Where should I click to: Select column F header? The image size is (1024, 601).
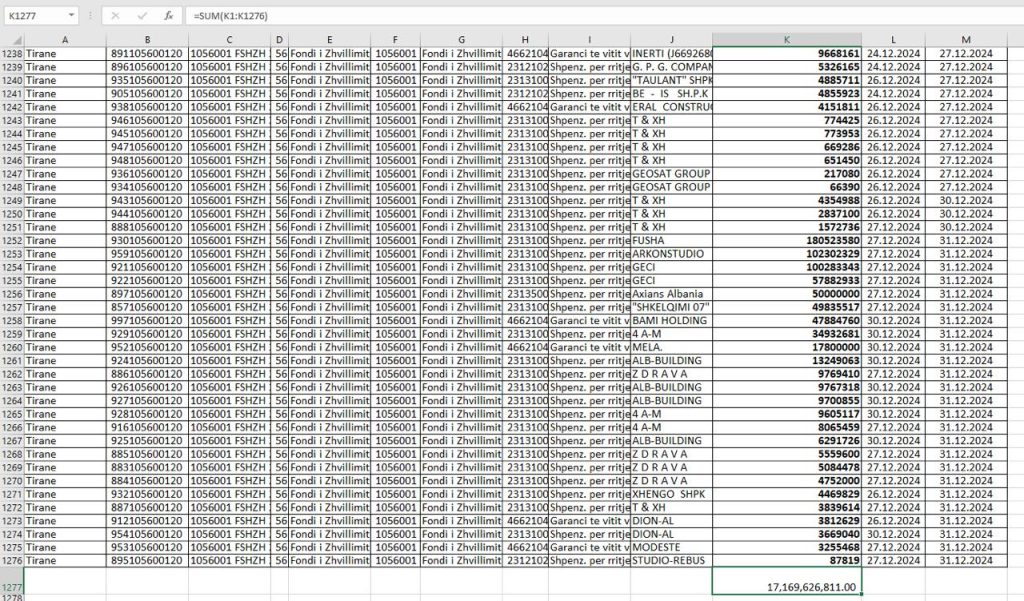(395, 40)
